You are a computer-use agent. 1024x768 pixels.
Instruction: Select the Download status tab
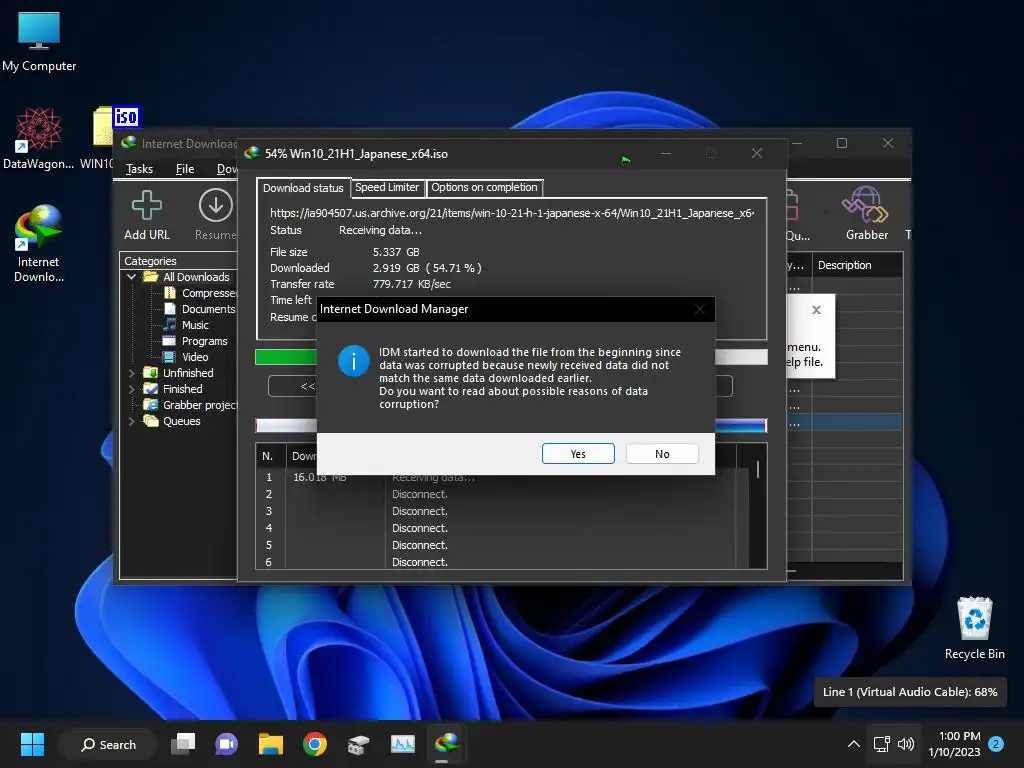coord(303,188)
